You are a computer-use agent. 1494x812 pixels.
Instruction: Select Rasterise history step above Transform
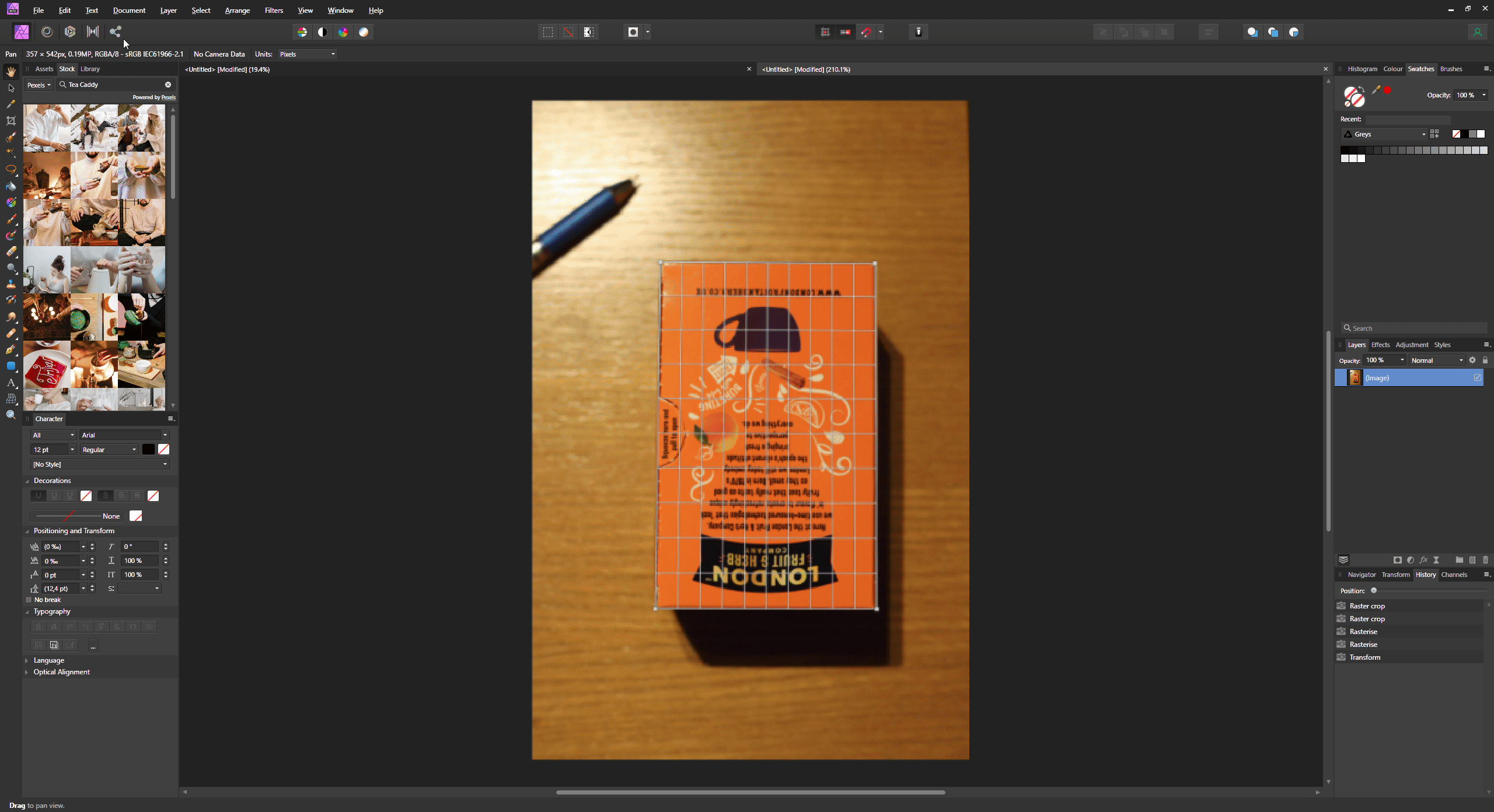coord(1409,645)
